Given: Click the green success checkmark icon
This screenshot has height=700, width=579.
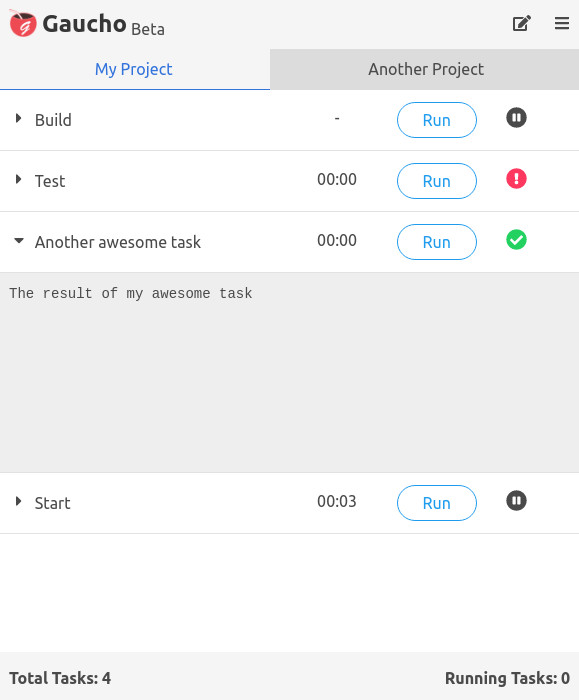Looking at the screenshot, I should [516, 240].
